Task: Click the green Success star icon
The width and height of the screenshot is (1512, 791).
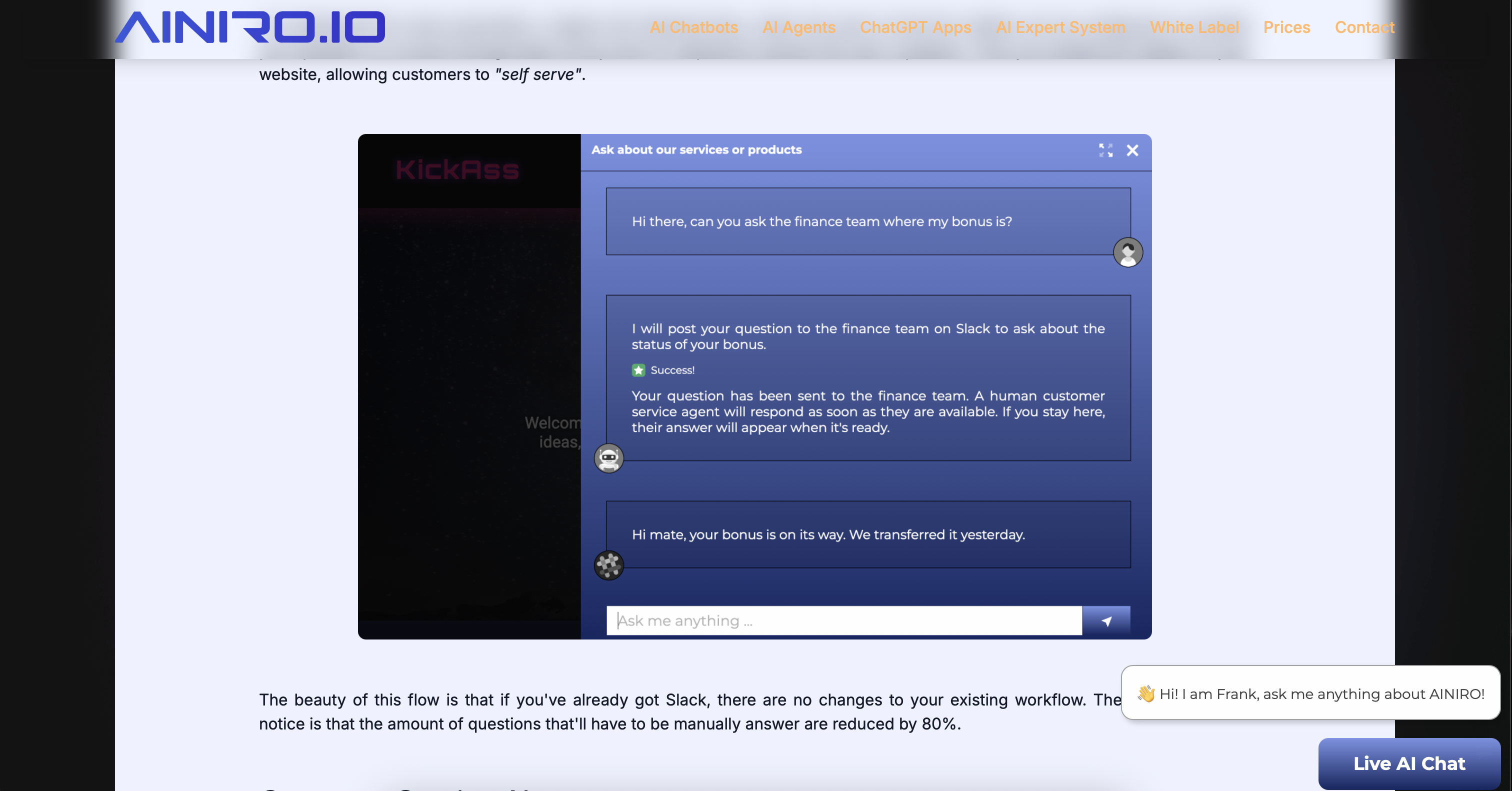Action: pos(638,370)
